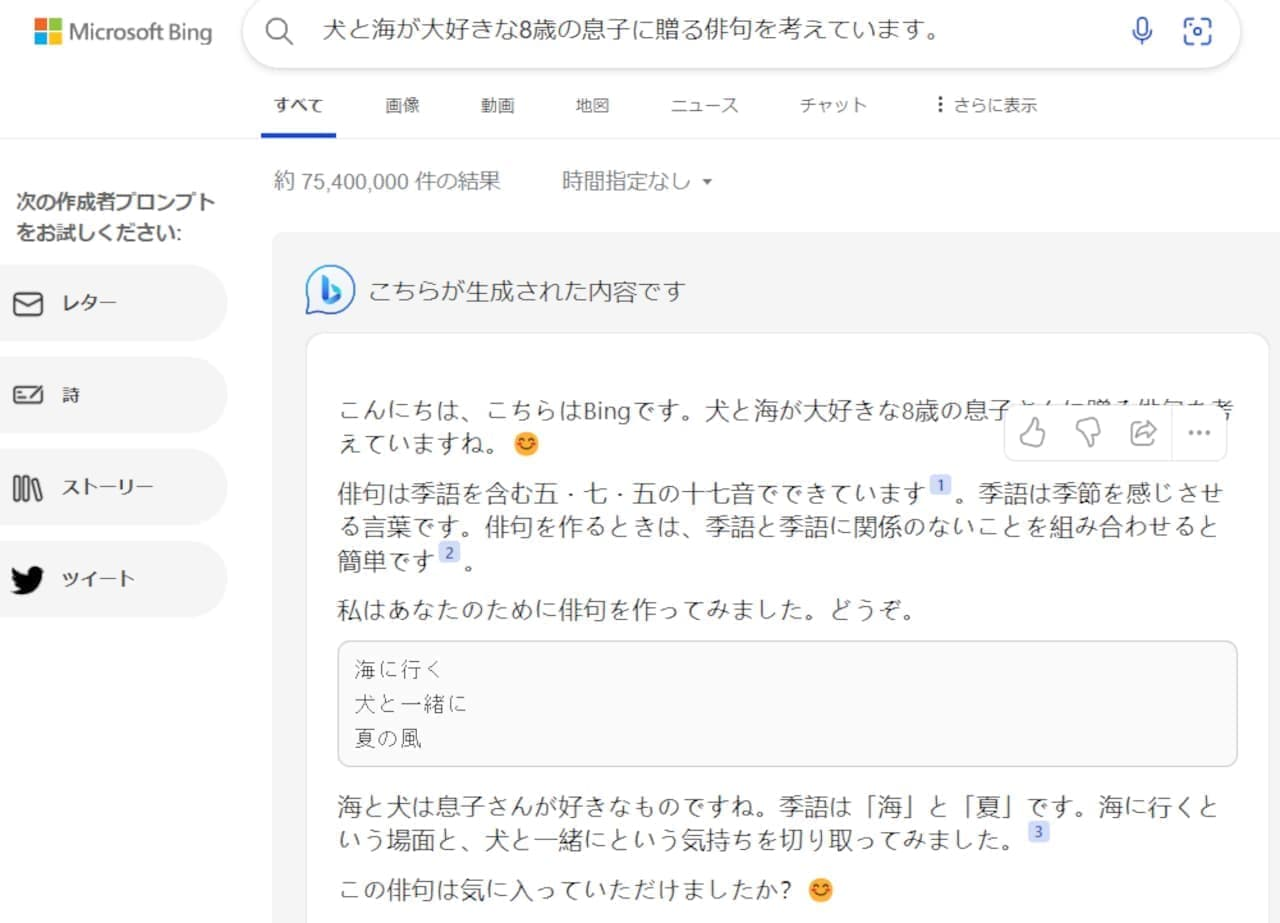The height and width of the screenshot is (923, 1280).
Task: Open the three-dot more options menu
Action: point(1198,433)
